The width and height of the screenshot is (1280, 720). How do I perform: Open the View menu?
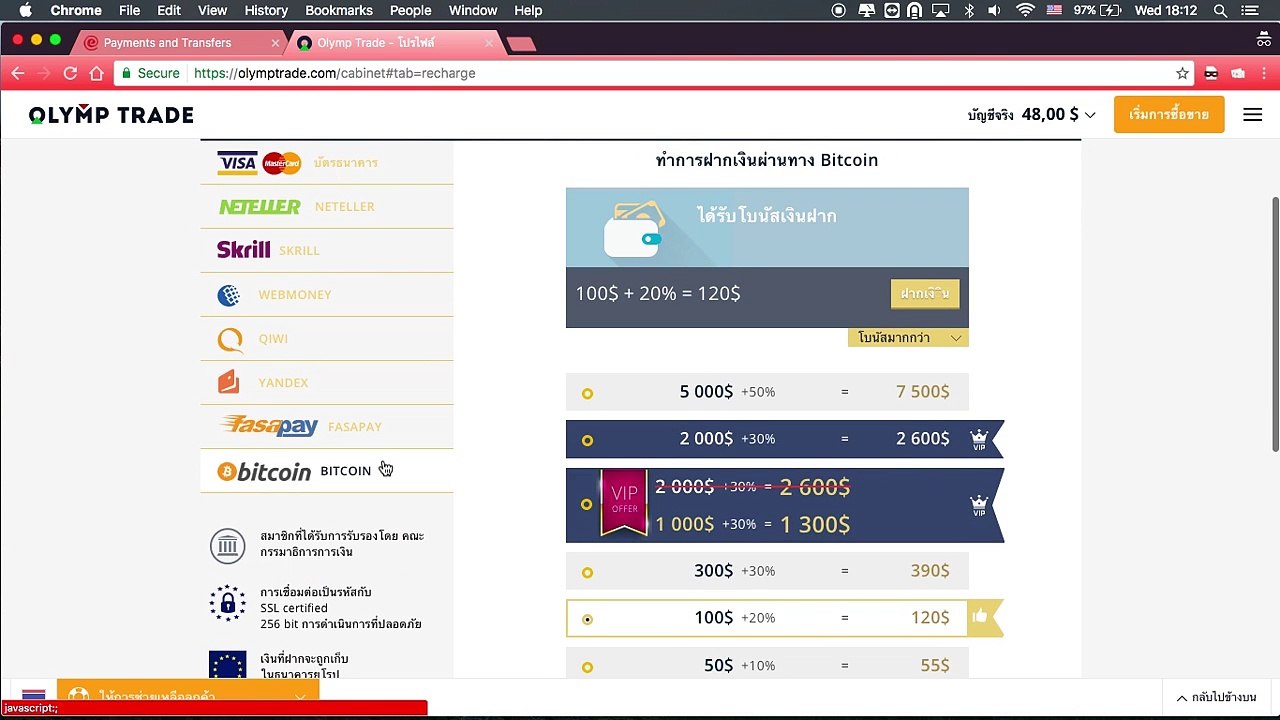click(212, 10)
